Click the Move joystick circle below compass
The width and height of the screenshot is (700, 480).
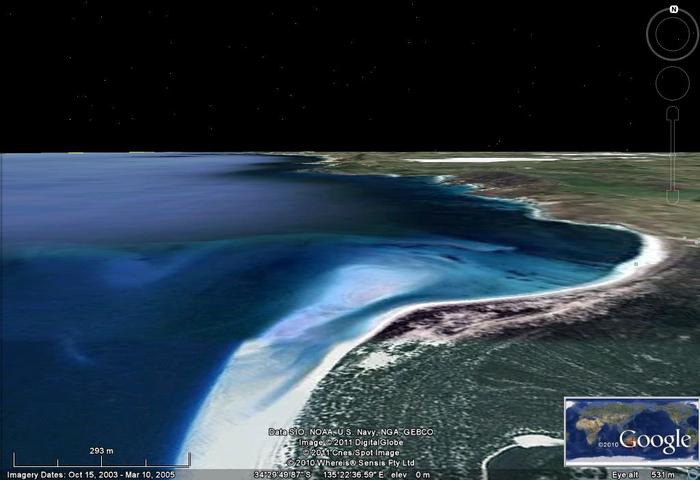(672, 83)
